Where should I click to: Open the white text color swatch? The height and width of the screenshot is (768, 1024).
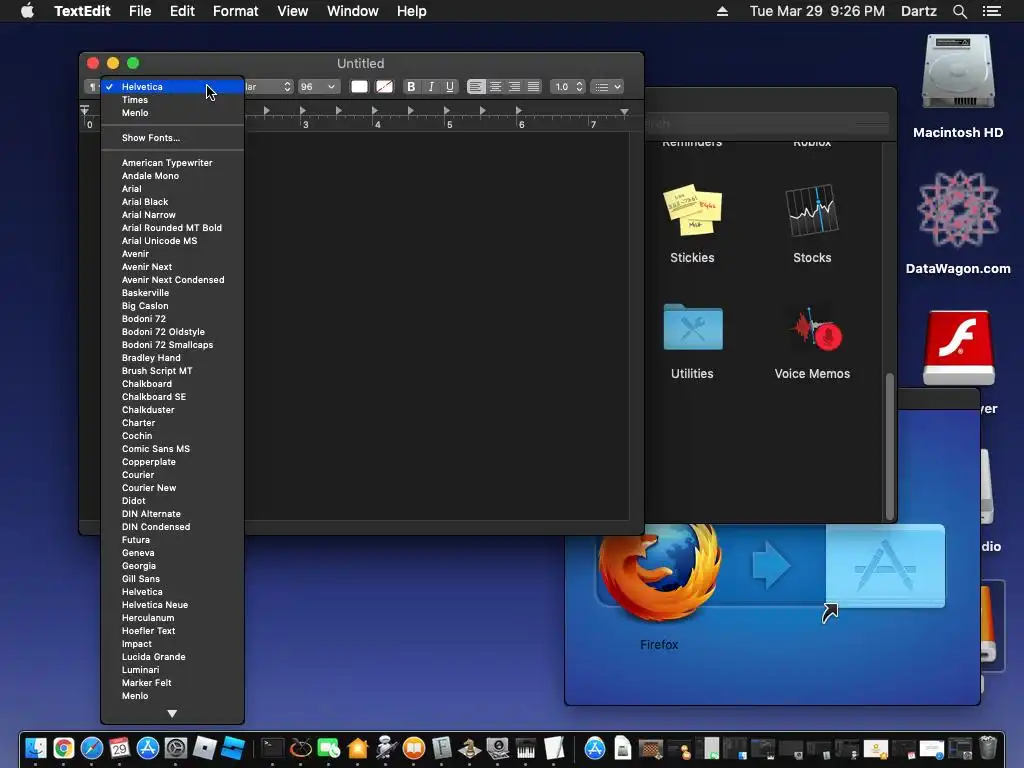359,86
